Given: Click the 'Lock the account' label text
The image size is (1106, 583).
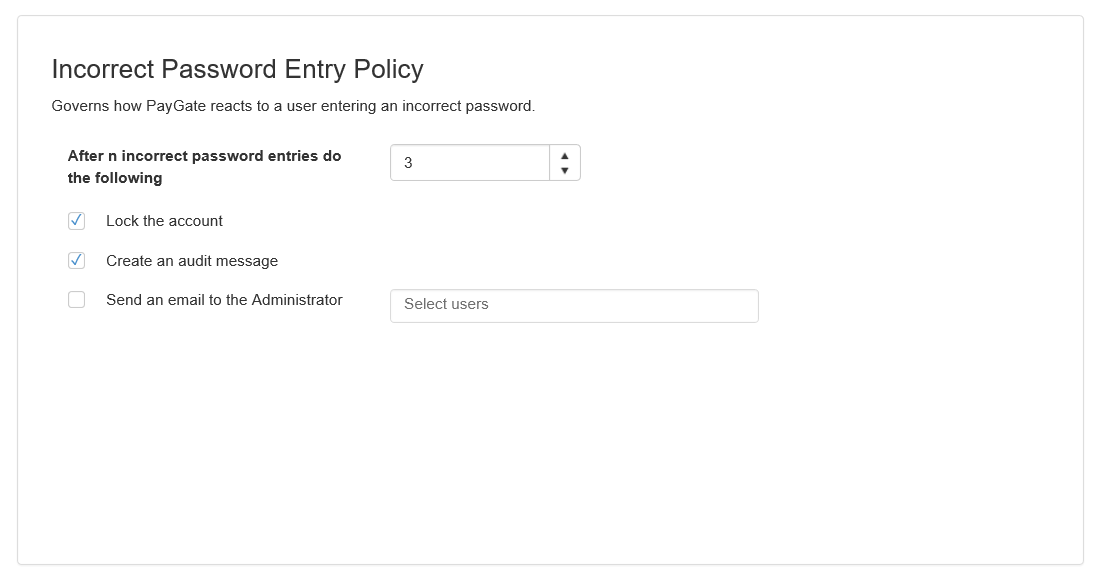Looking at the screenshot, I should [x=164, y=221].
